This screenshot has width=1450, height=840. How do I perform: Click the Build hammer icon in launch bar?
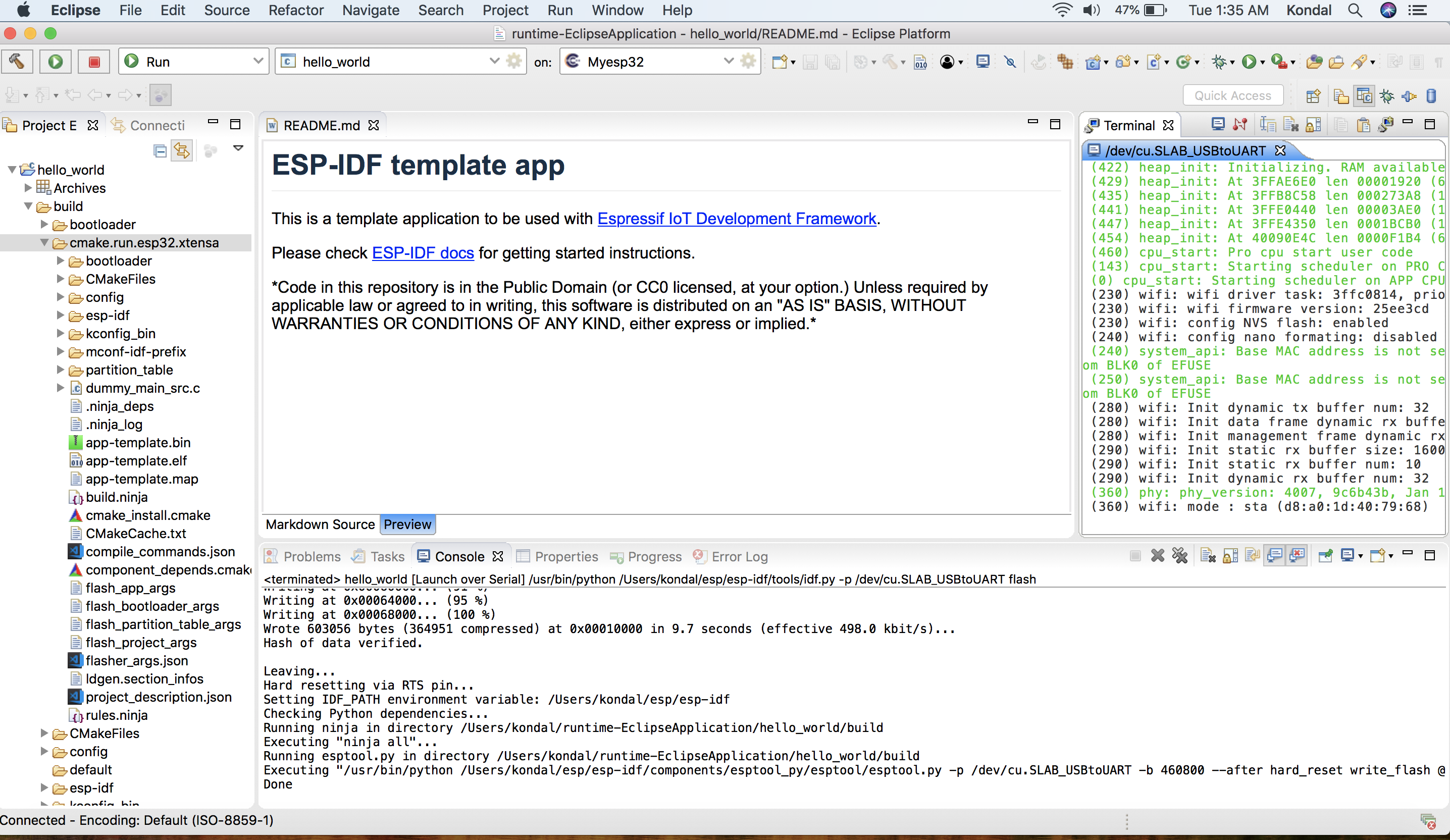pyautogui.click(x=17, y=62)
